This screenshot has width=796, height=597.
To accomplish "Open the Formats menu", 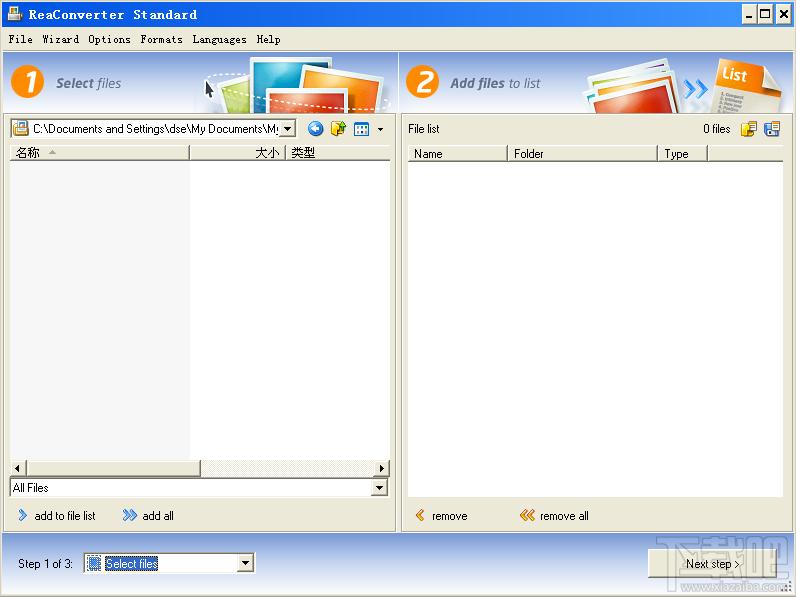I will coord(161,39).
